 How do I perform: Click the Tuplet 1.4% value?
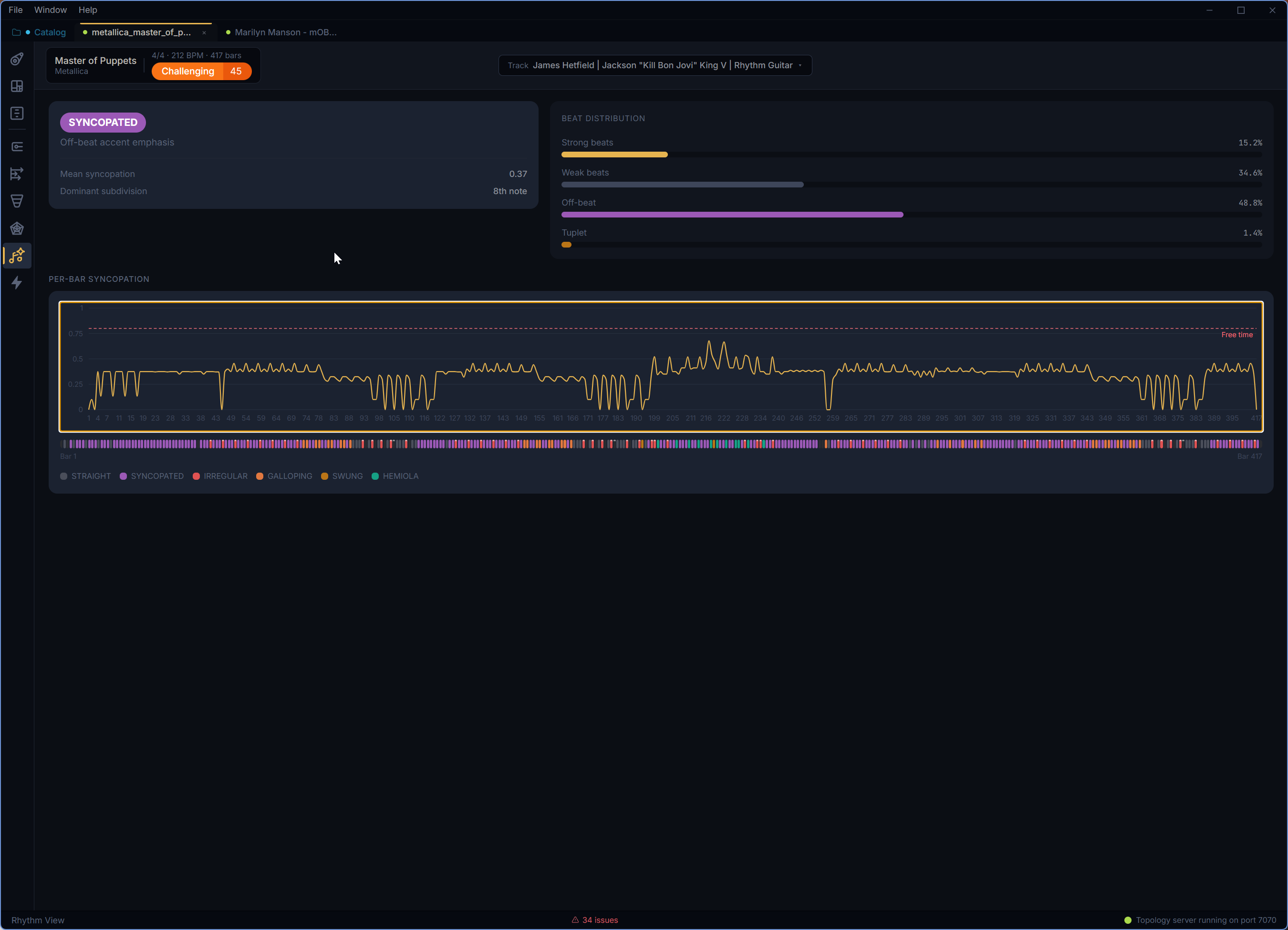click(1252, 233)
